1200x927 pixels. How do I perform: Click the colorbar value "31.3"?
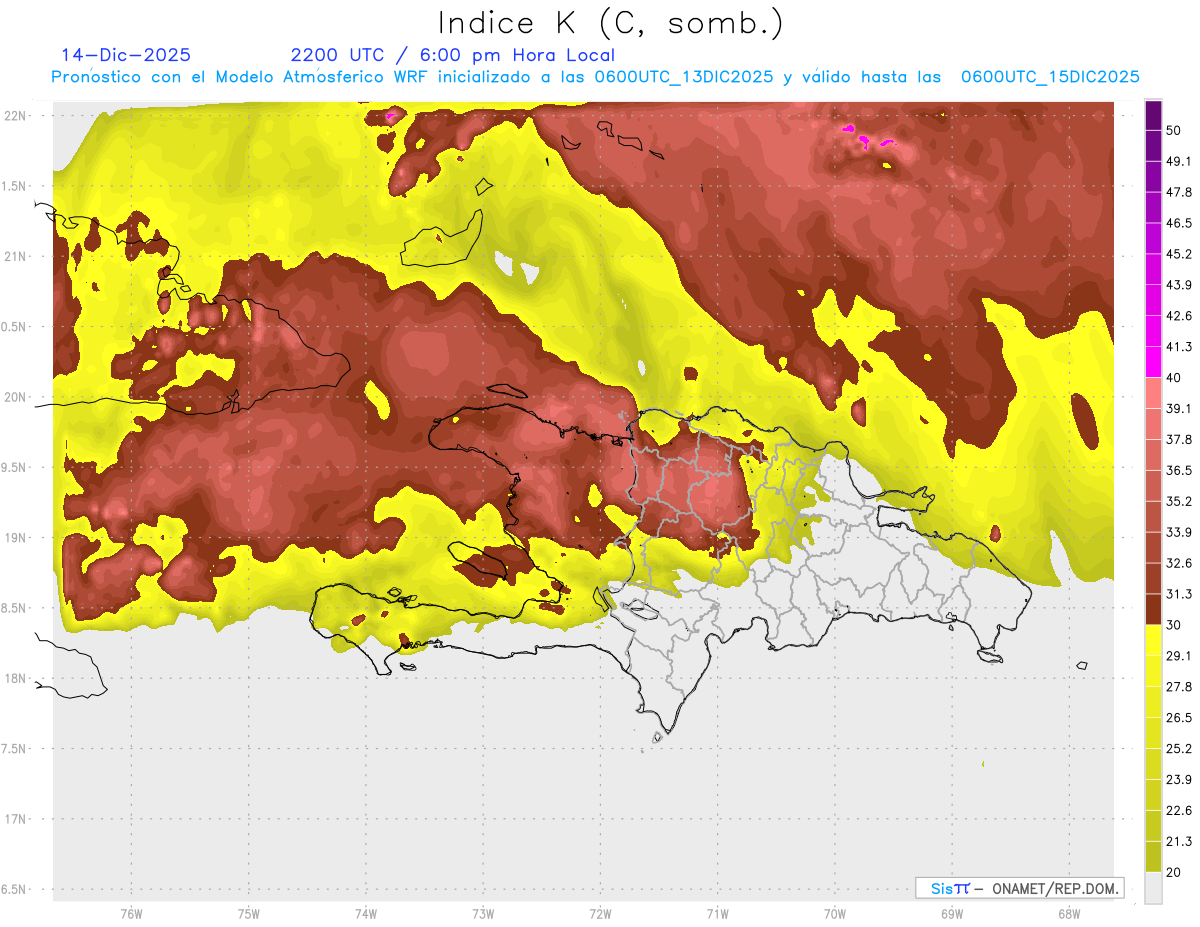click(x=1179, y=594)
